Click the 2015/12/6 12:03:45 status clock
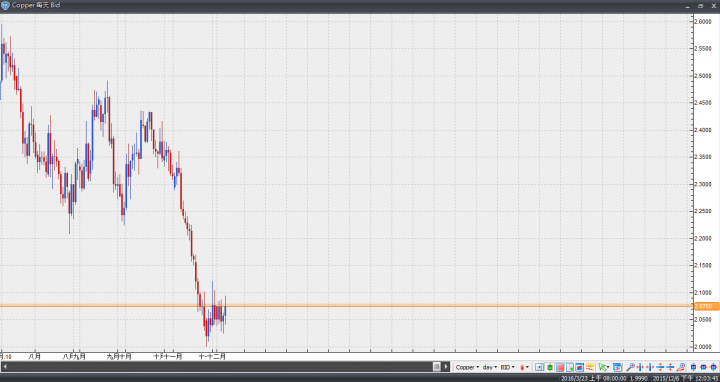Screen dimensions: 720x382 686,378
